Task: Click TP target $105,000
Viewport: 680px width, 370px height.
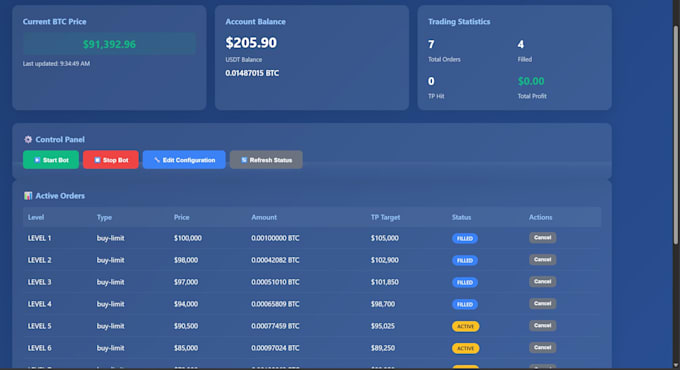Action: pos(385,238)
